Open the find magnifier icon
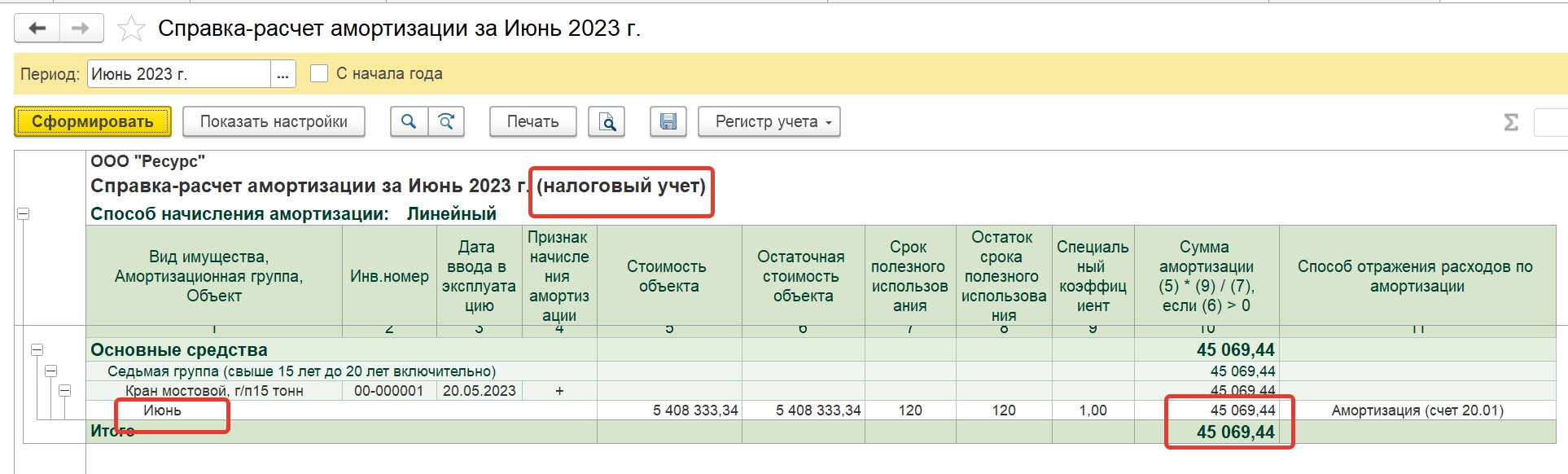Screen dimensions: 1568x474 (409, 121)
